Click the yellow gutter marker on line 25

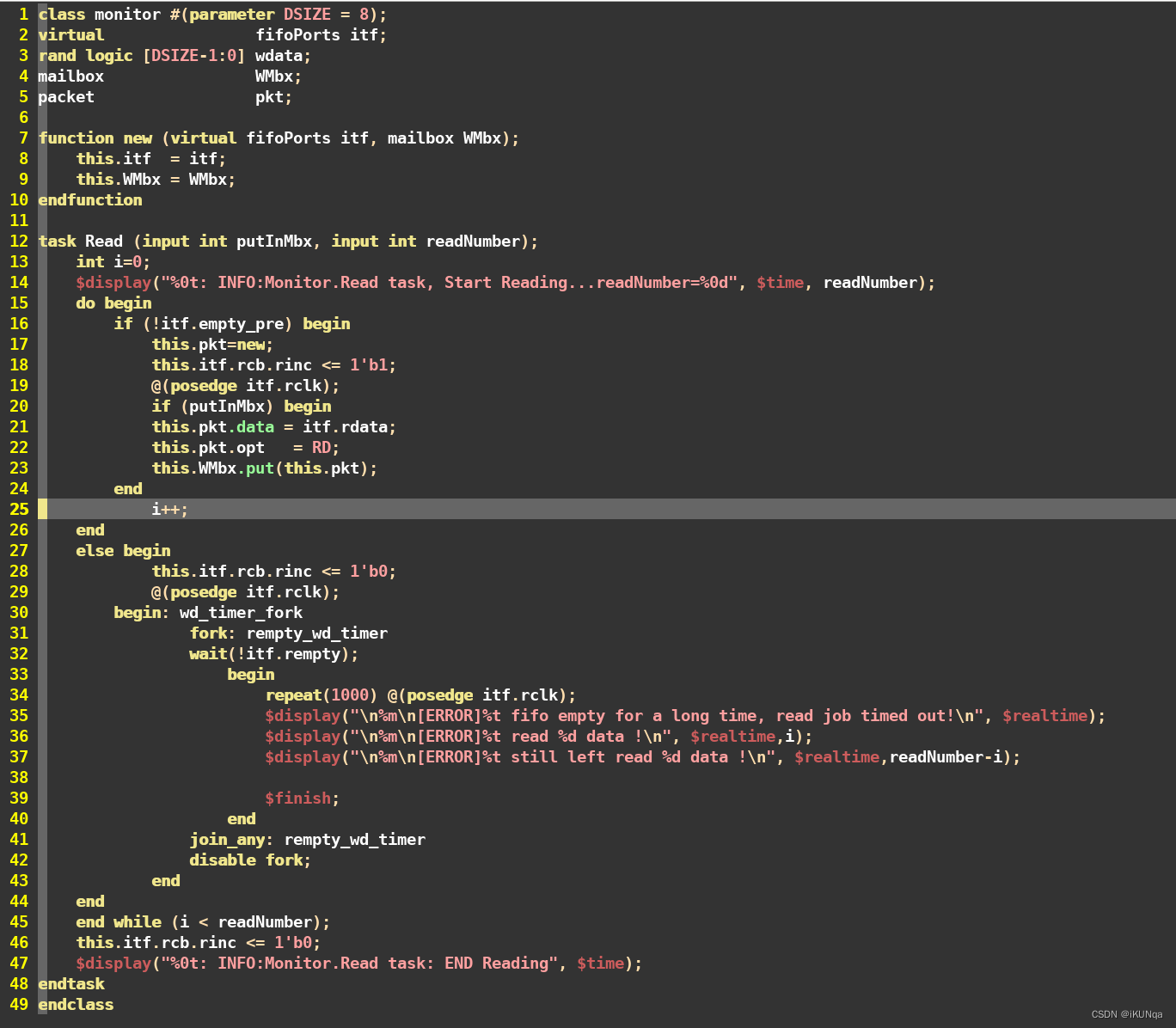coord(43,510)
